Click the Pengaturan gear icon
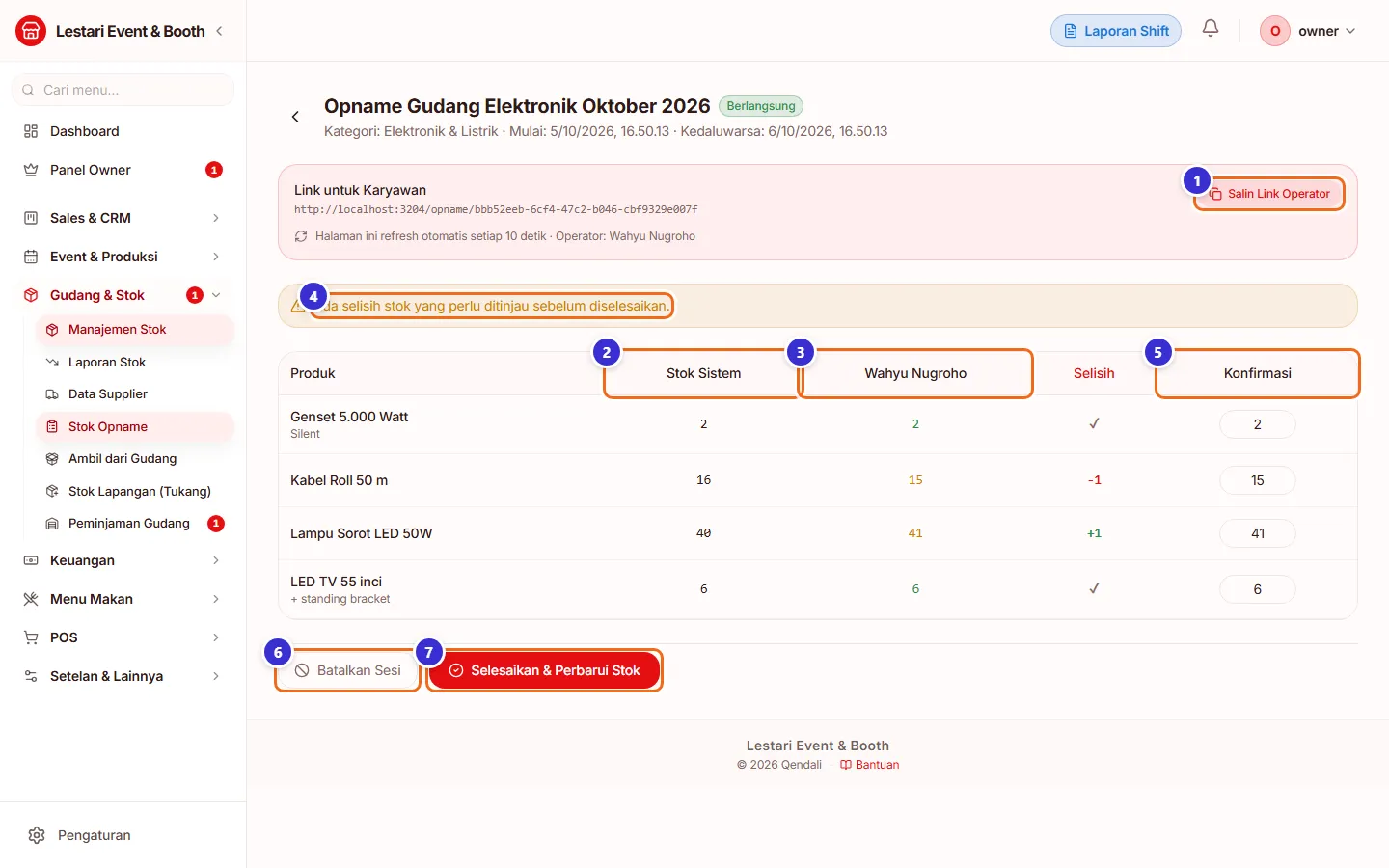Screen dimensions: 1389x868 click(37, 835)
